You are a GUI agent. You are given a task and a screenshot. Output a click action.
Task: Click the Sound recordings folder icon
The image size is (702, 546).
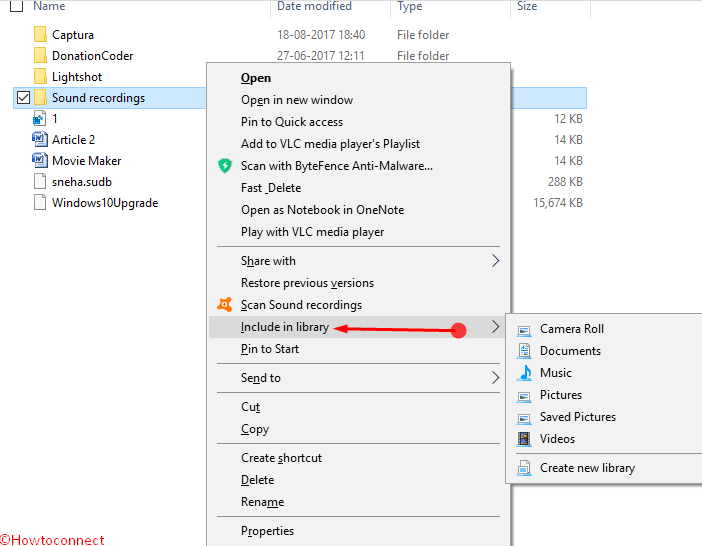click(x=40, y=98)
